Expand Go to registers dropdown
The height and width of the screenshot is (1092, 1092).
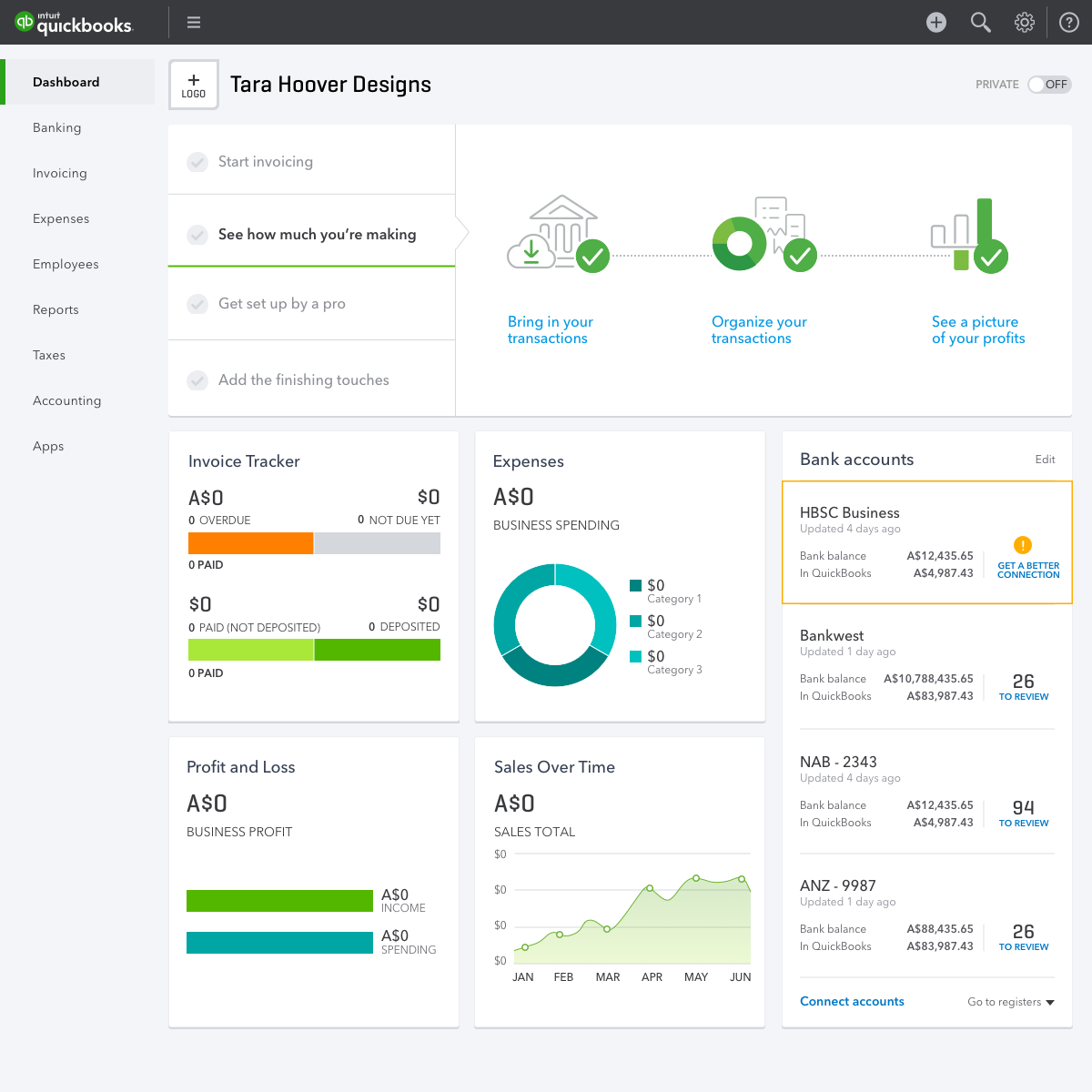click(1011, 1002)
